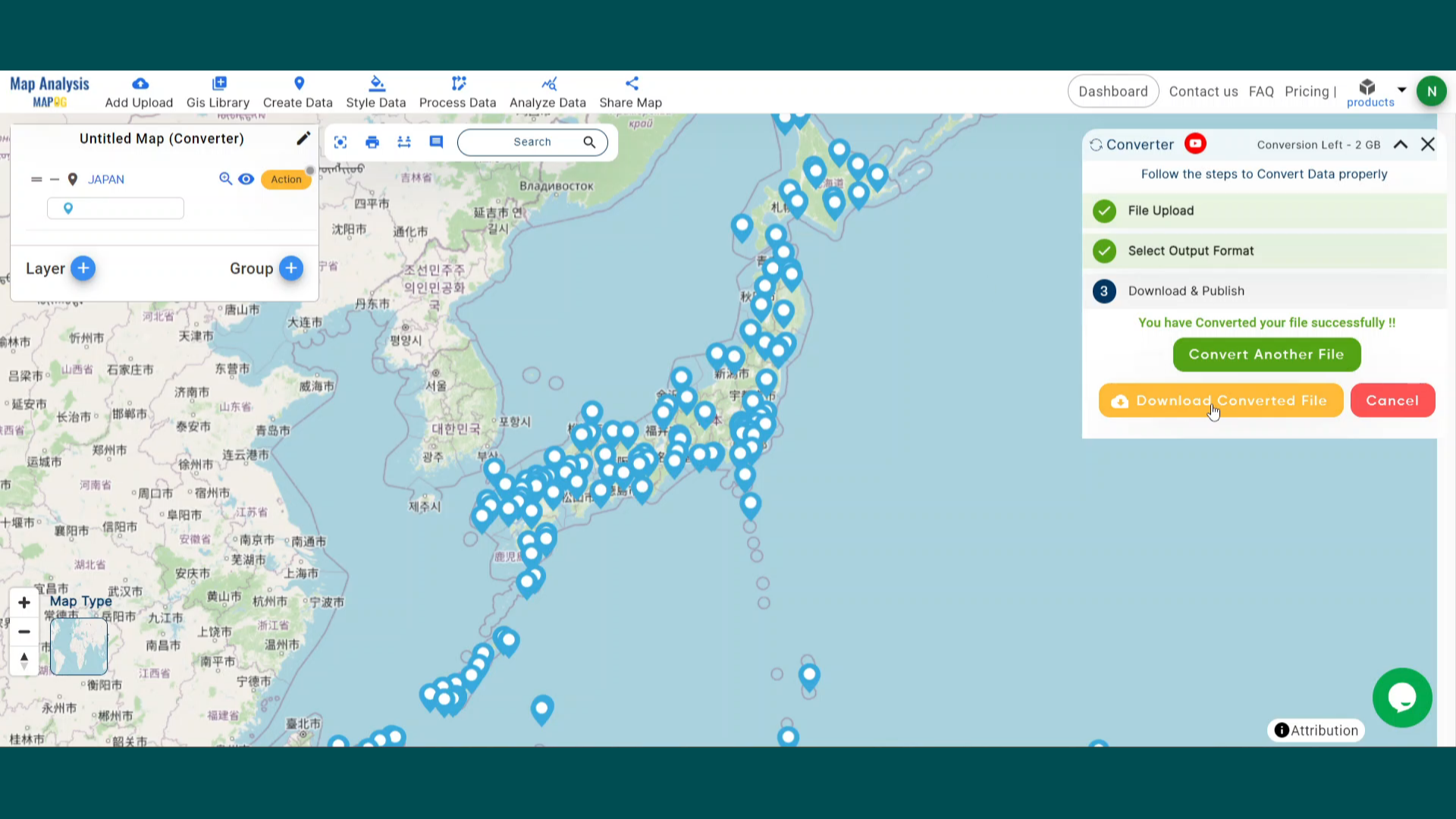Image resolution: width=1456 pixels, height=819 pixels.
Task: Click Convert Another File button
Action: tap(1266, 354)
